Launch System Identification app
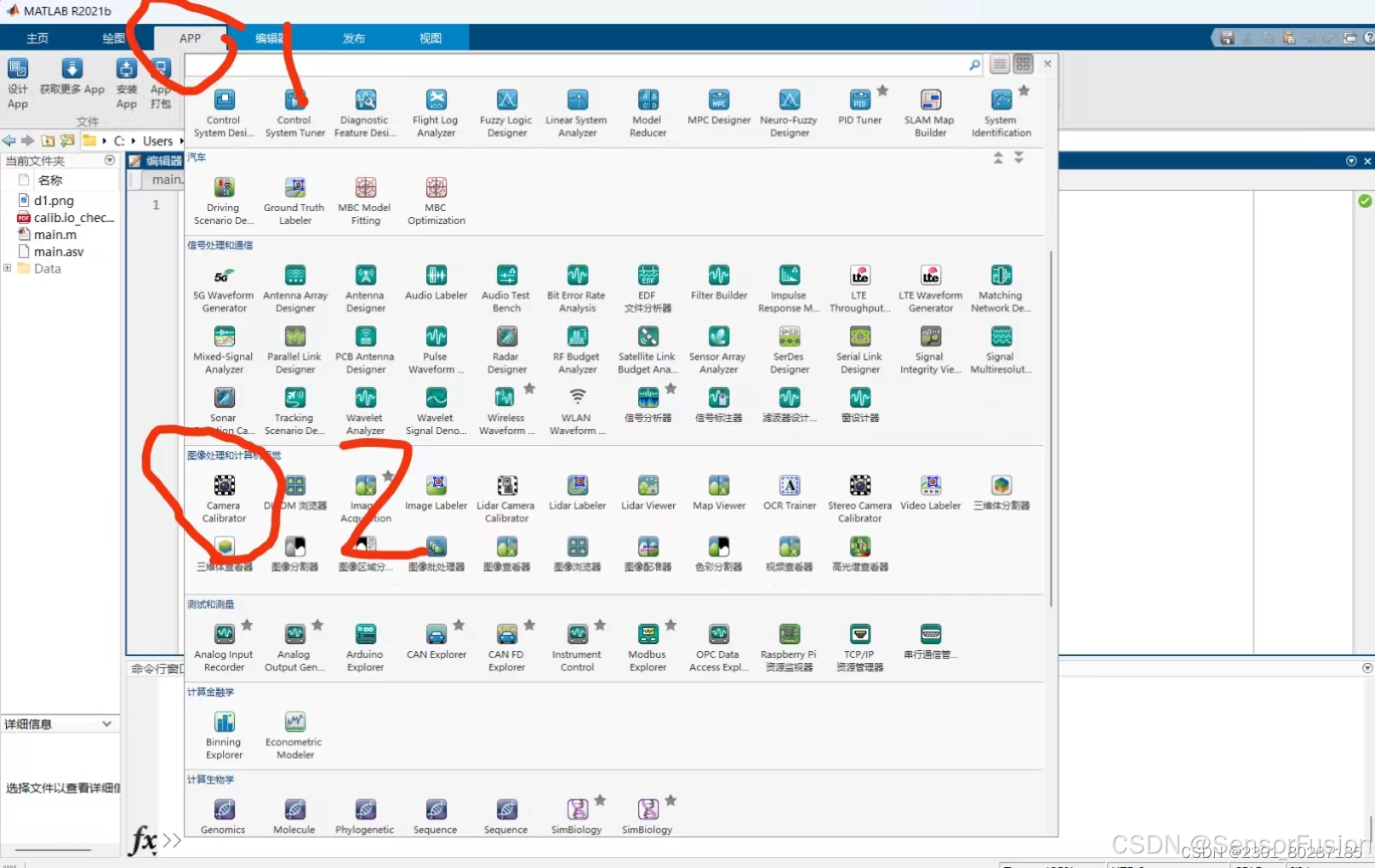 pos(1001,112)
